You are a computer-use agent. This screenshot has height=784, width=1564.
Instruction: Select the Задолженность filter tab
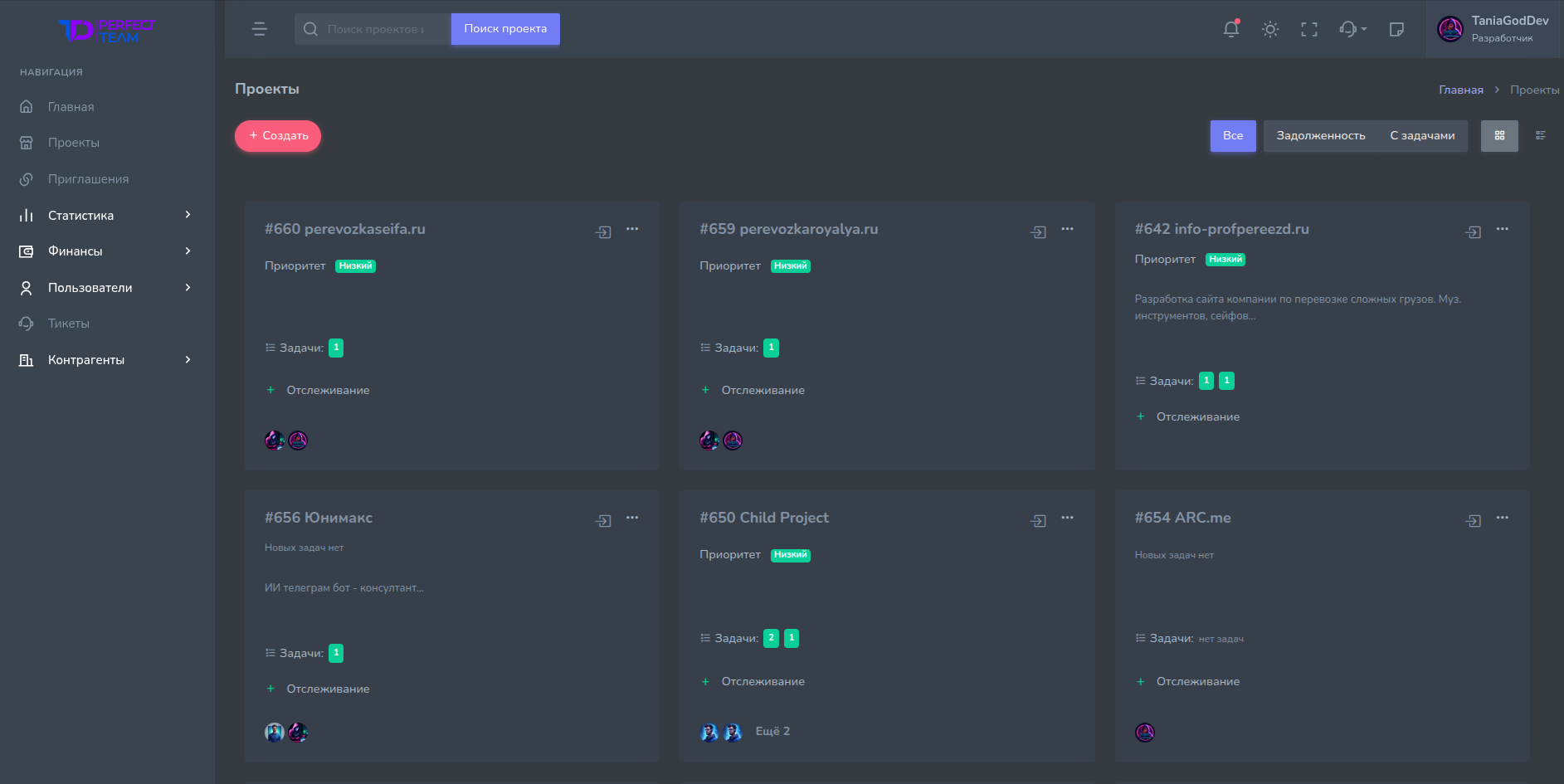click(x=1321, y=136)
